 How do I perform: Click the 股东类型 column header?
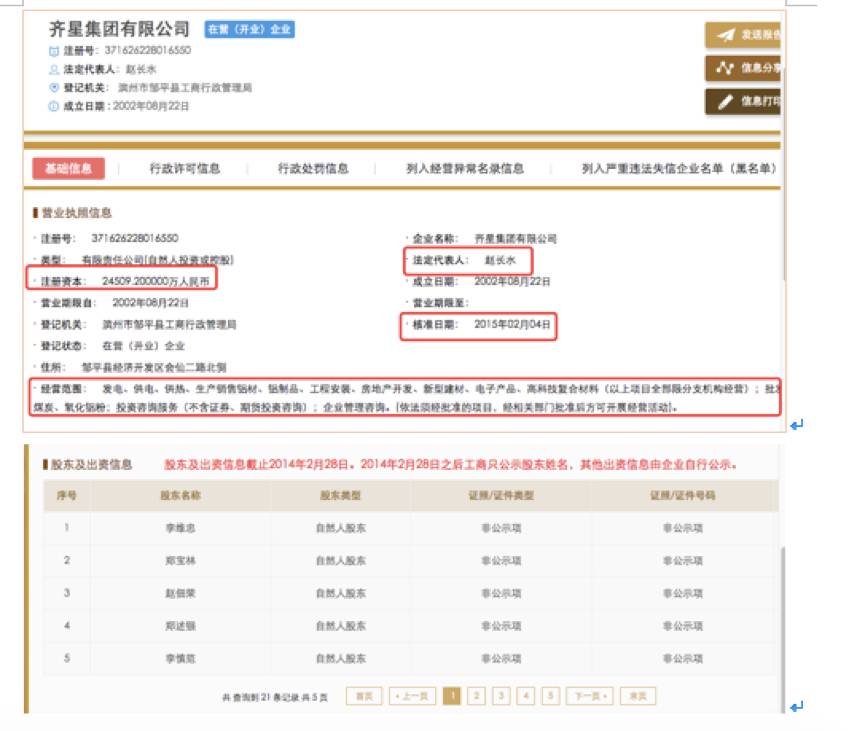point(340,495)
